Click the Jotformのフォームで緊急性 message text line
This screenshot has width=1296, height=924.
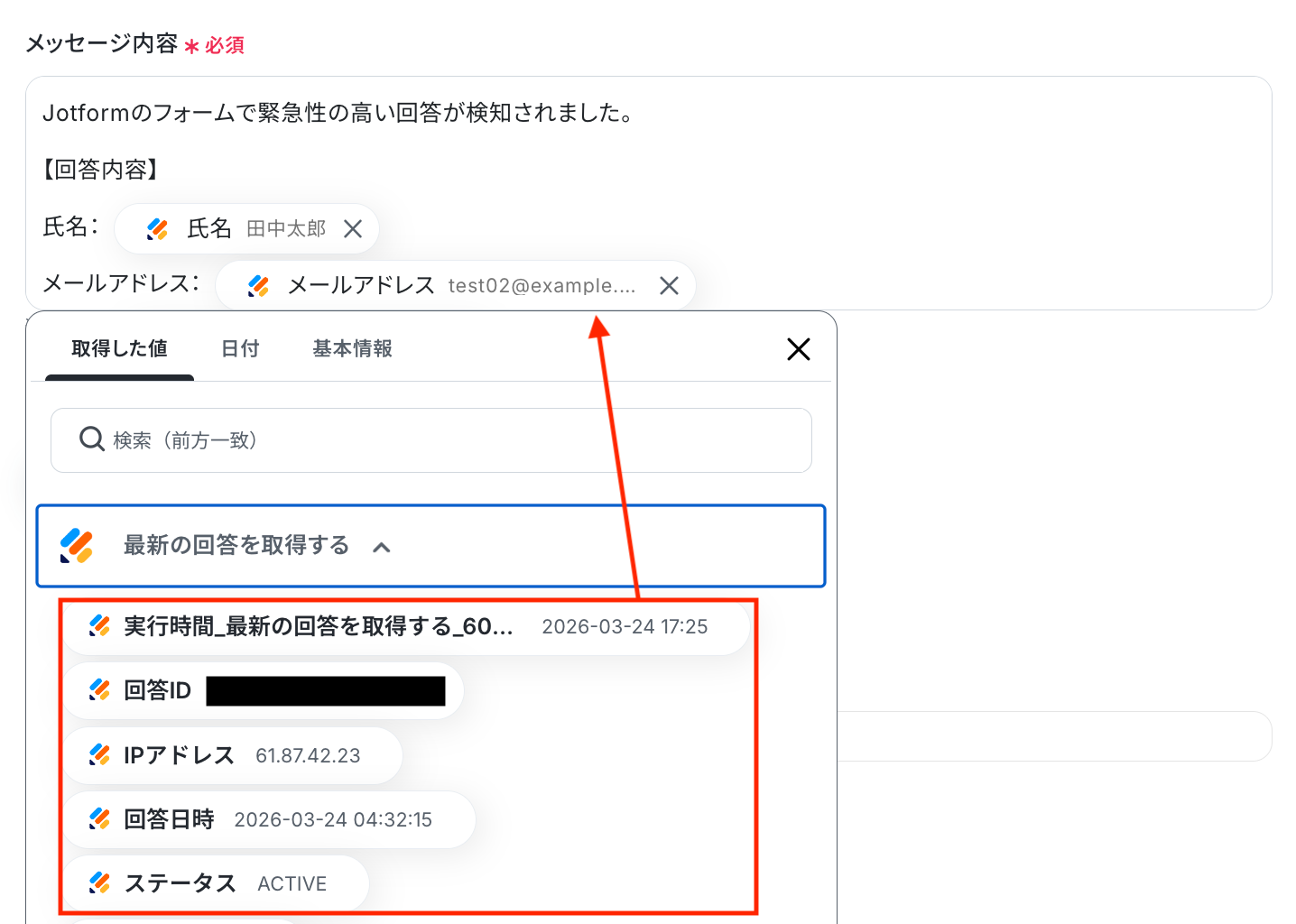pos(338,113)
